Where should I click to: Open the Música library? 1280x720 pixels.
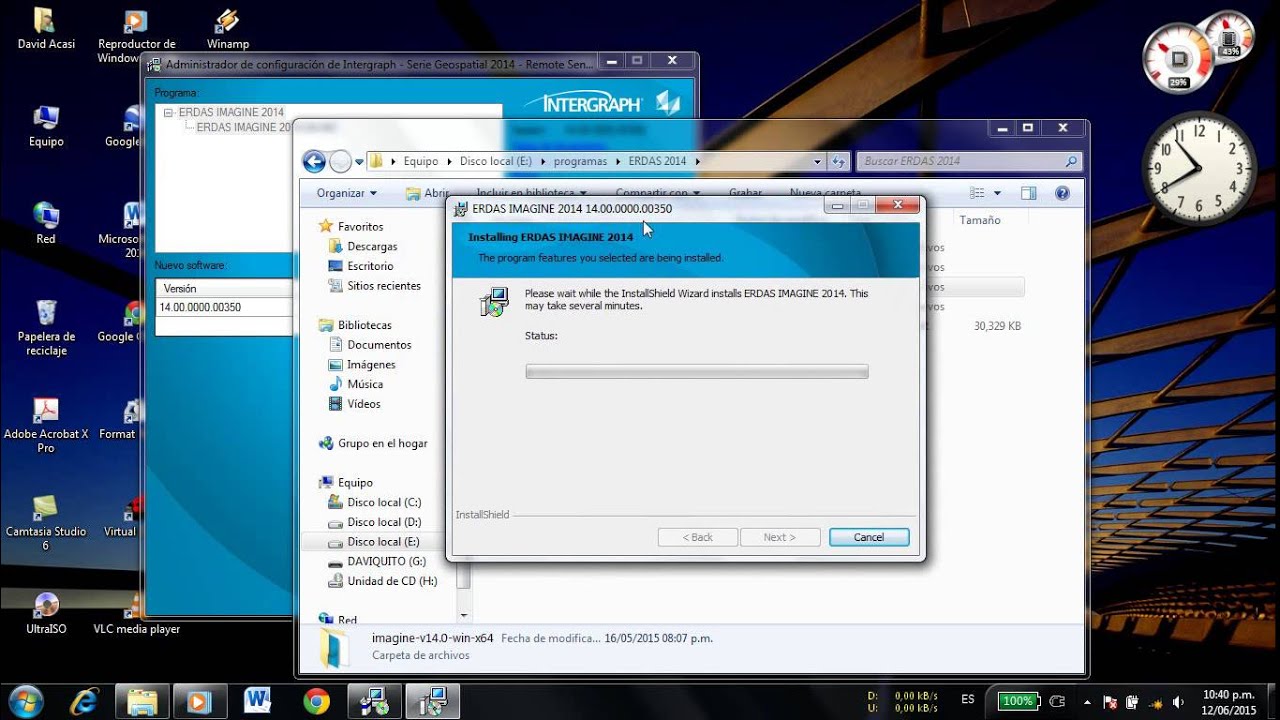point(365,384)
